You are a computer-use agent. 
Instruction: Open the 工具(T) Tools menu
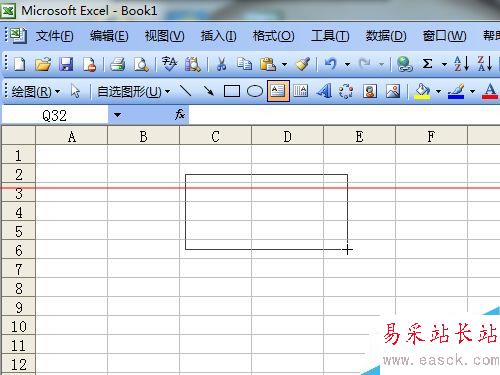[330, 36]
